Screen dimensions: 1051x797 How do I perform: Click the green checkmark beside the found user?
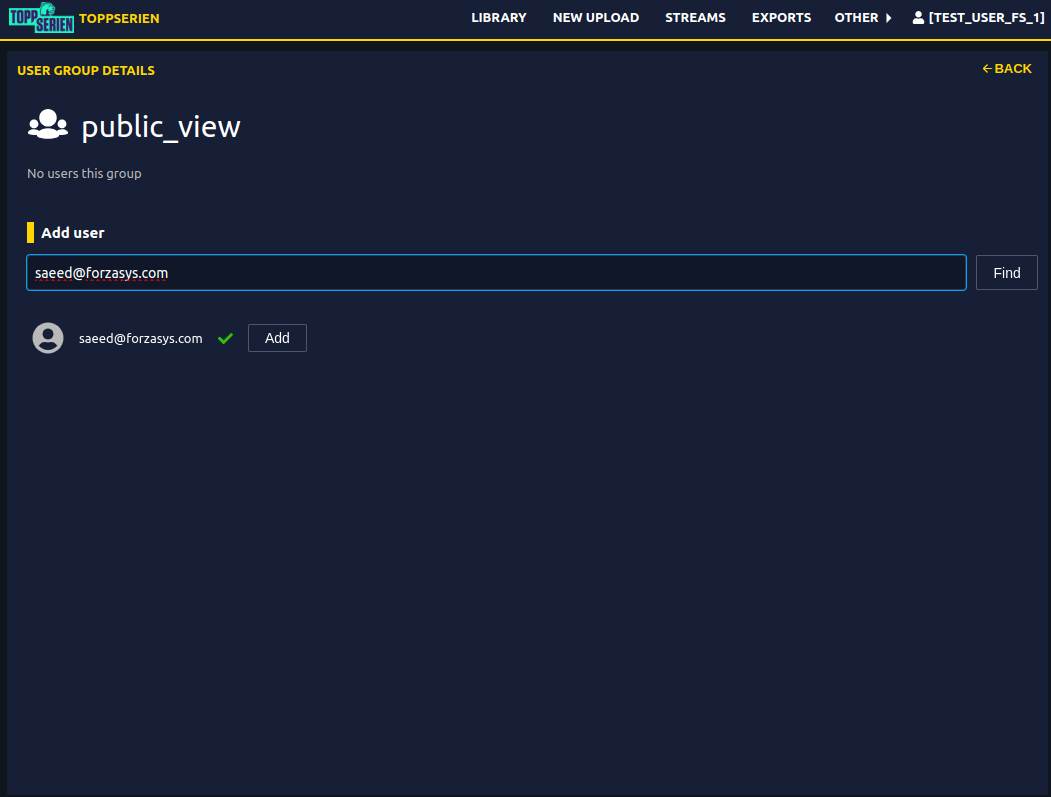(x=224, y=338)
